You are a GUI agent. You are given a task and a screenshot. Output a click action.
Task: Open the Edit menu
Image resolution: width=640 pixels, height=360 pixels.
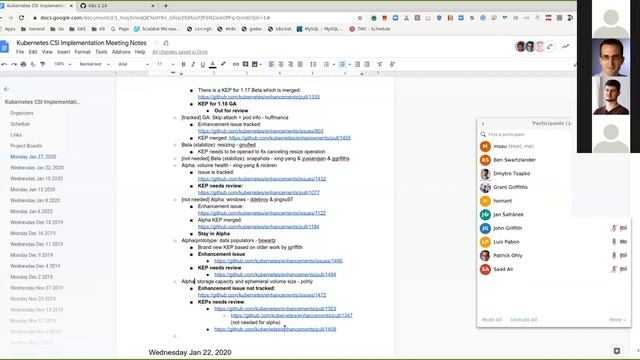(33, 52)
